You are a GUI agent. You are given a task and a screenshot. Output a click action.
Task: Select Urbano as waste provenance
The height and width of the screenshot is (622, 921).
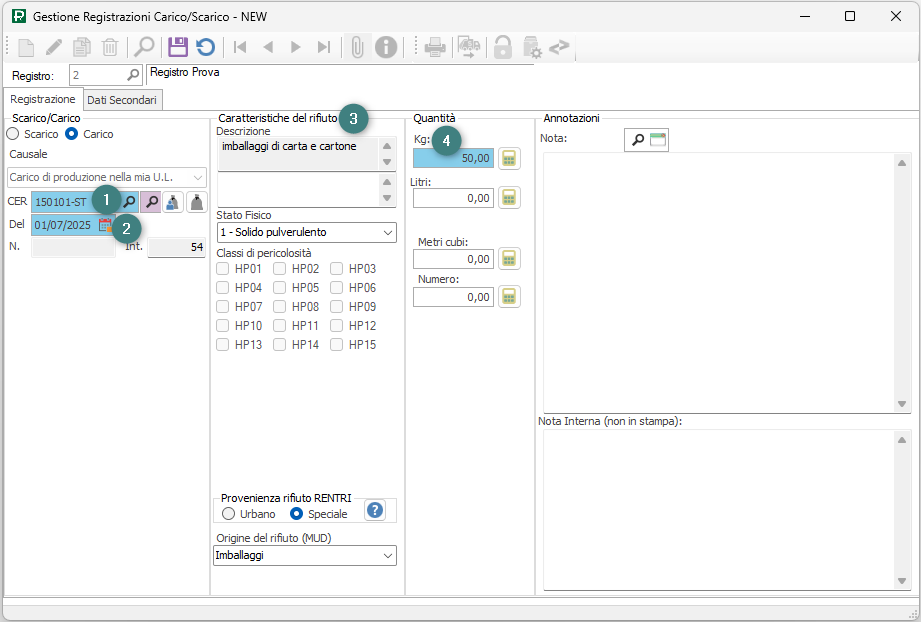coord(229,514)
